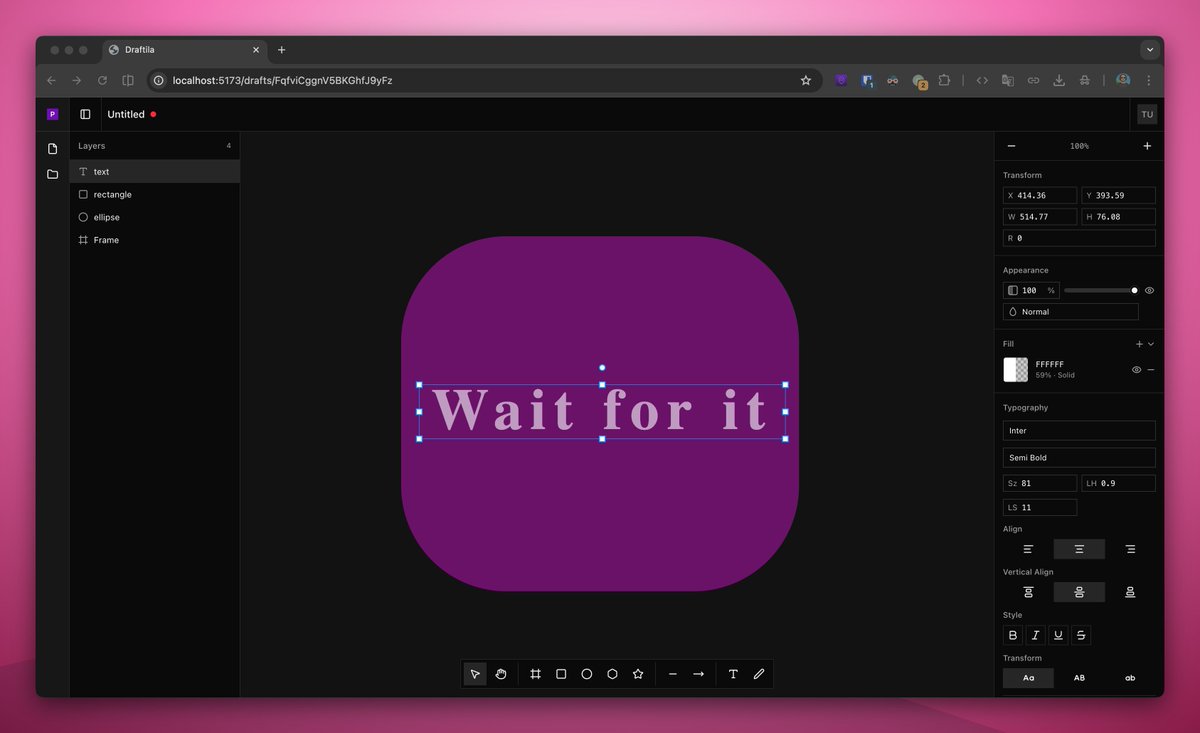Click the browser address bar URL
The width and height of the screenshot is (1200, 733).
(x=282, y=80)
